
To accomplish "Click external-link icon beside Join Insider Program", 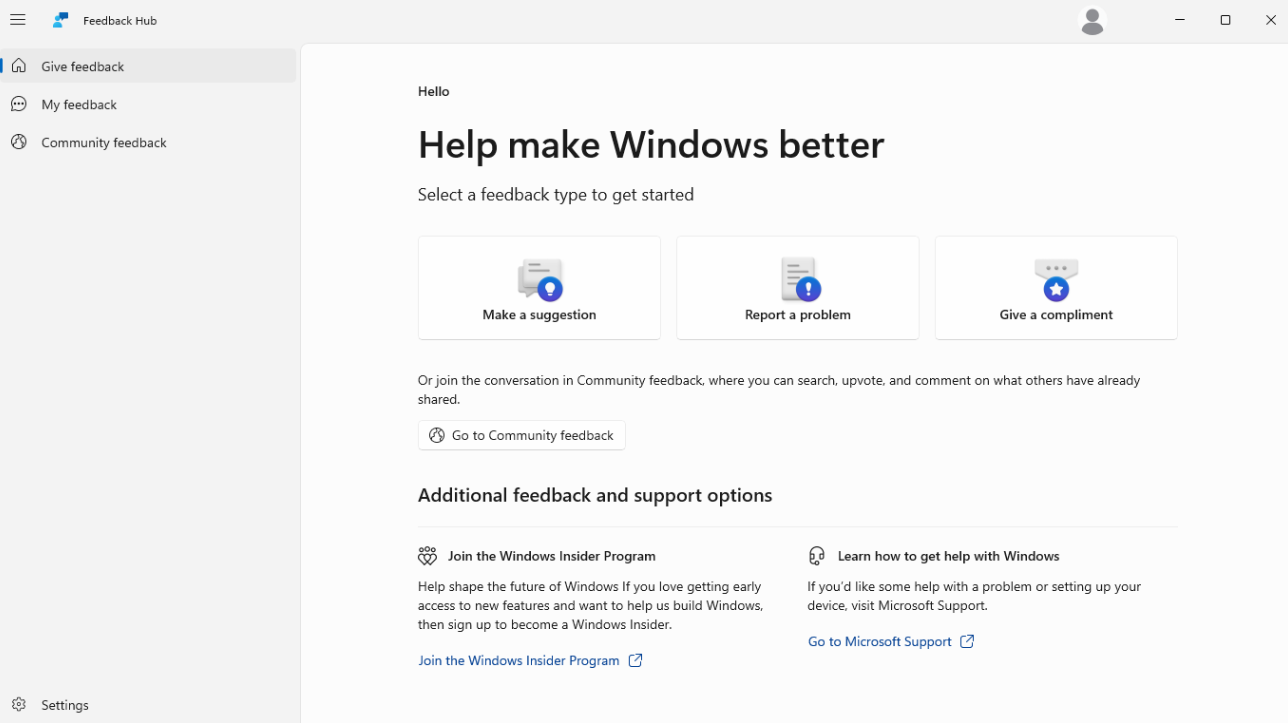I will point(635,660).
